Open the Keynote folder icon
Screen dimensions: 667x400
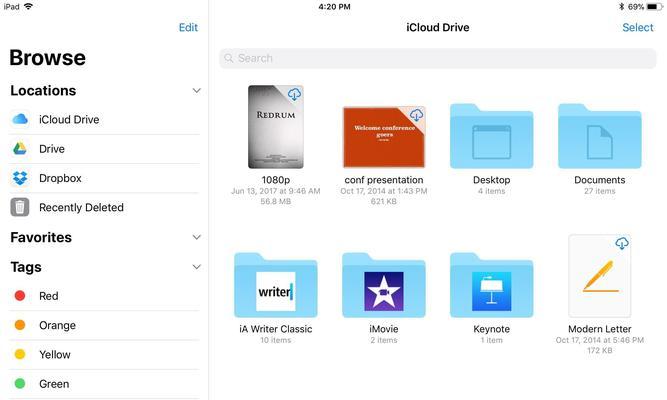pos(491,285)
